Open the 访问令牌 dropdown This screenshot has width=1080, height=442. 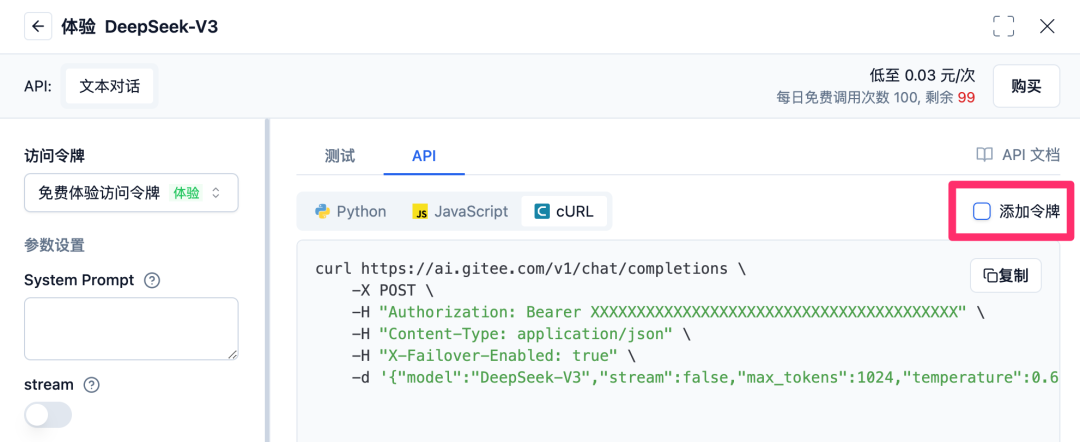pyautogui.click(x=131, y=192)
